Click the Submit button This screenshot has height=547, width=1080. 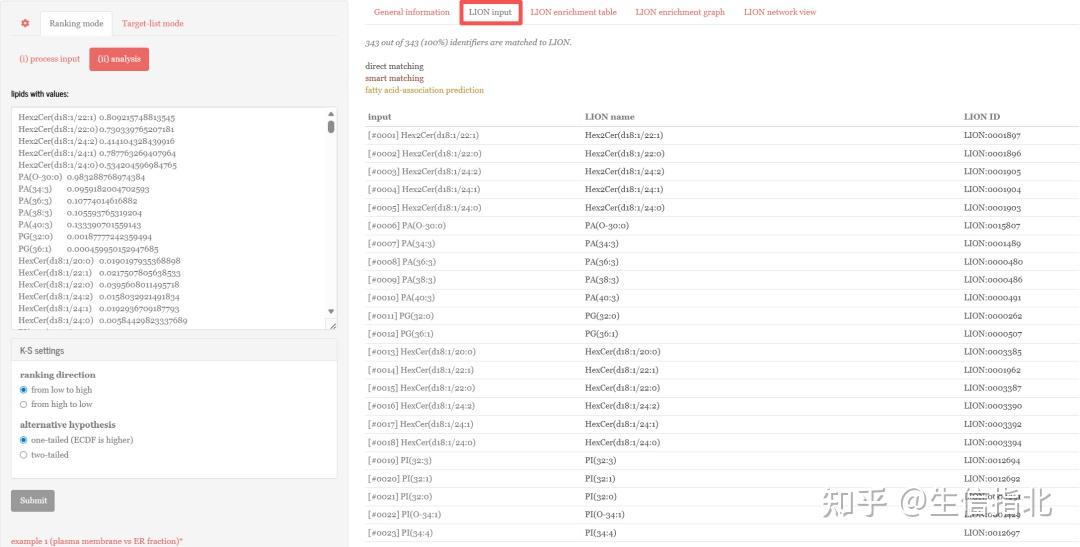(33, 501)
